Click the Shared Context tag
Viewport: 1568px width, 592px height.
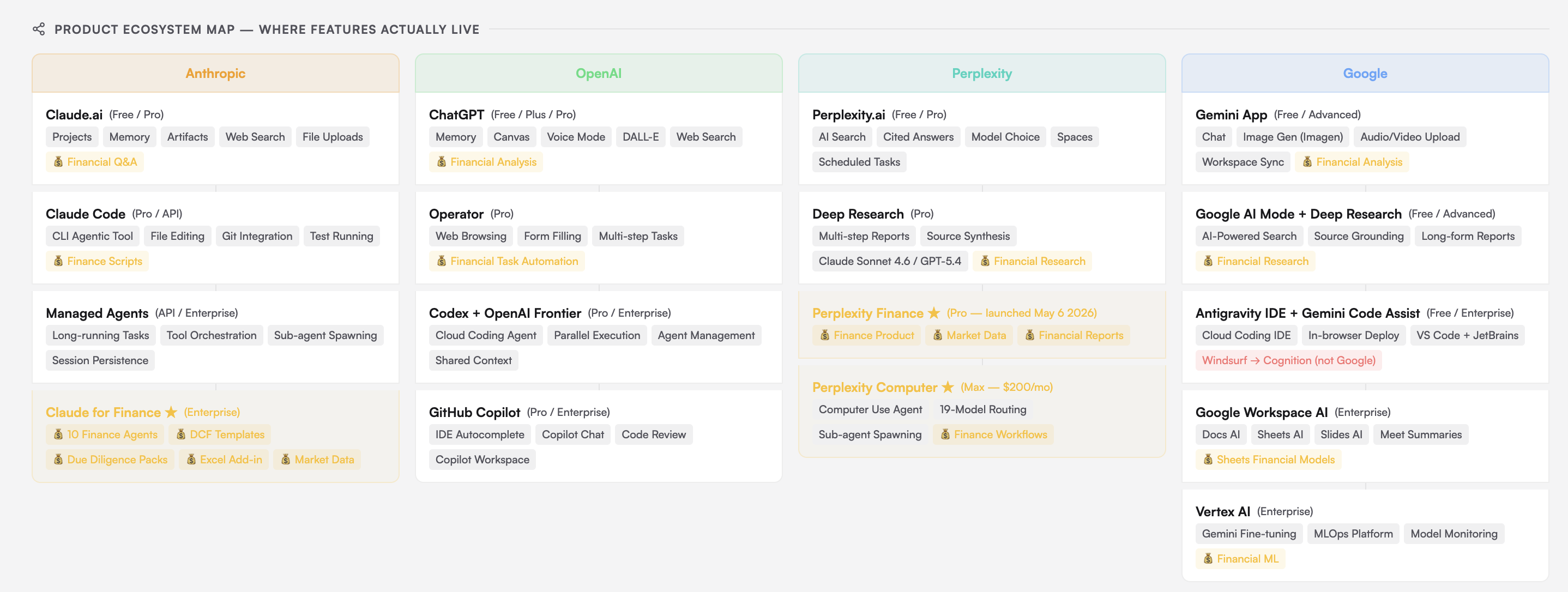474,360
